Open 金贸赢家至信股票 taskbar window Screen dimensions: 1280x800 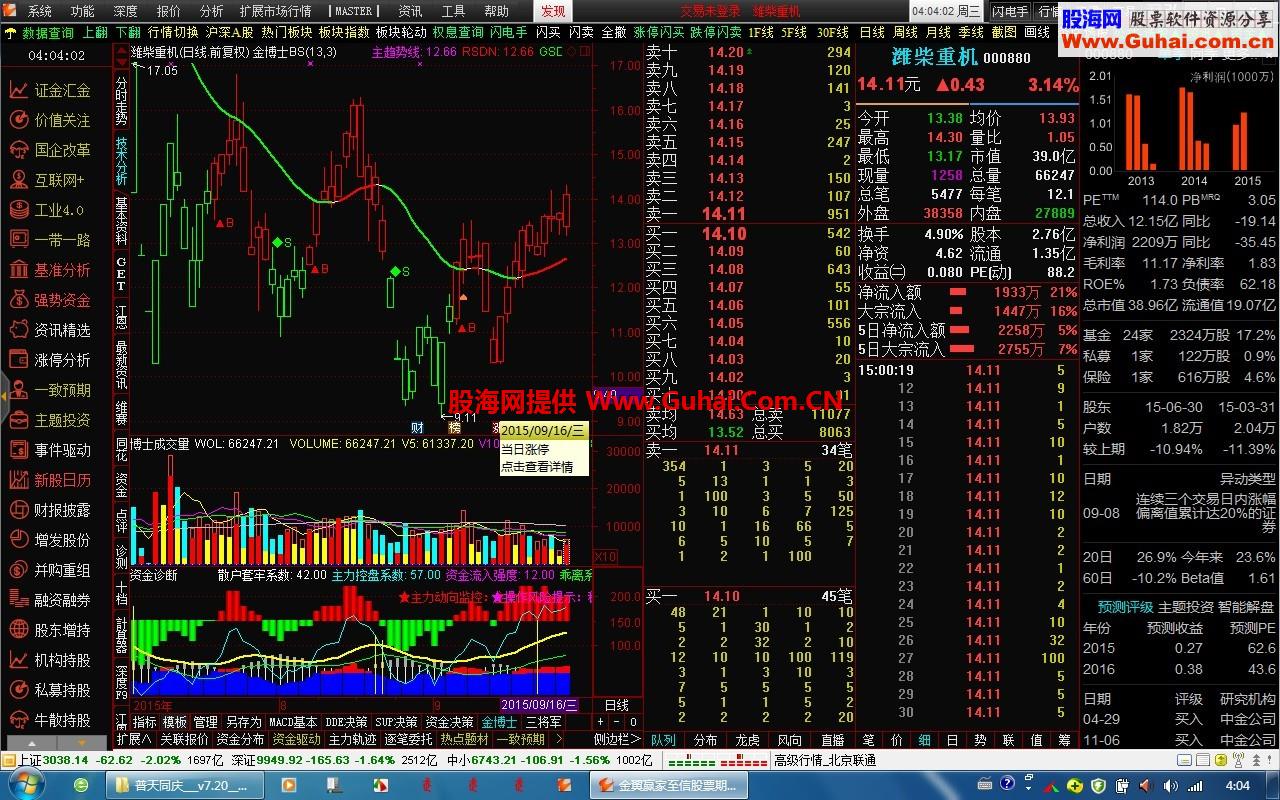click(x=670, y=785)
